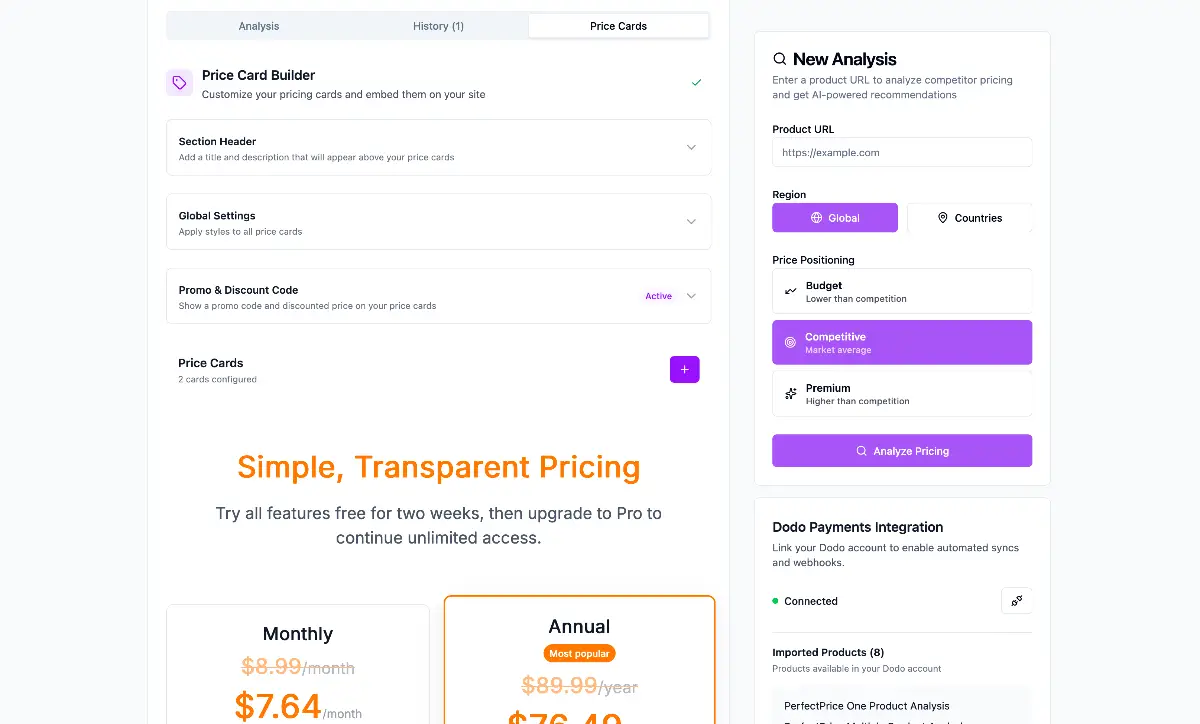Open the History (1) tab
1200x724 pixels.
[x=438, y=26]
